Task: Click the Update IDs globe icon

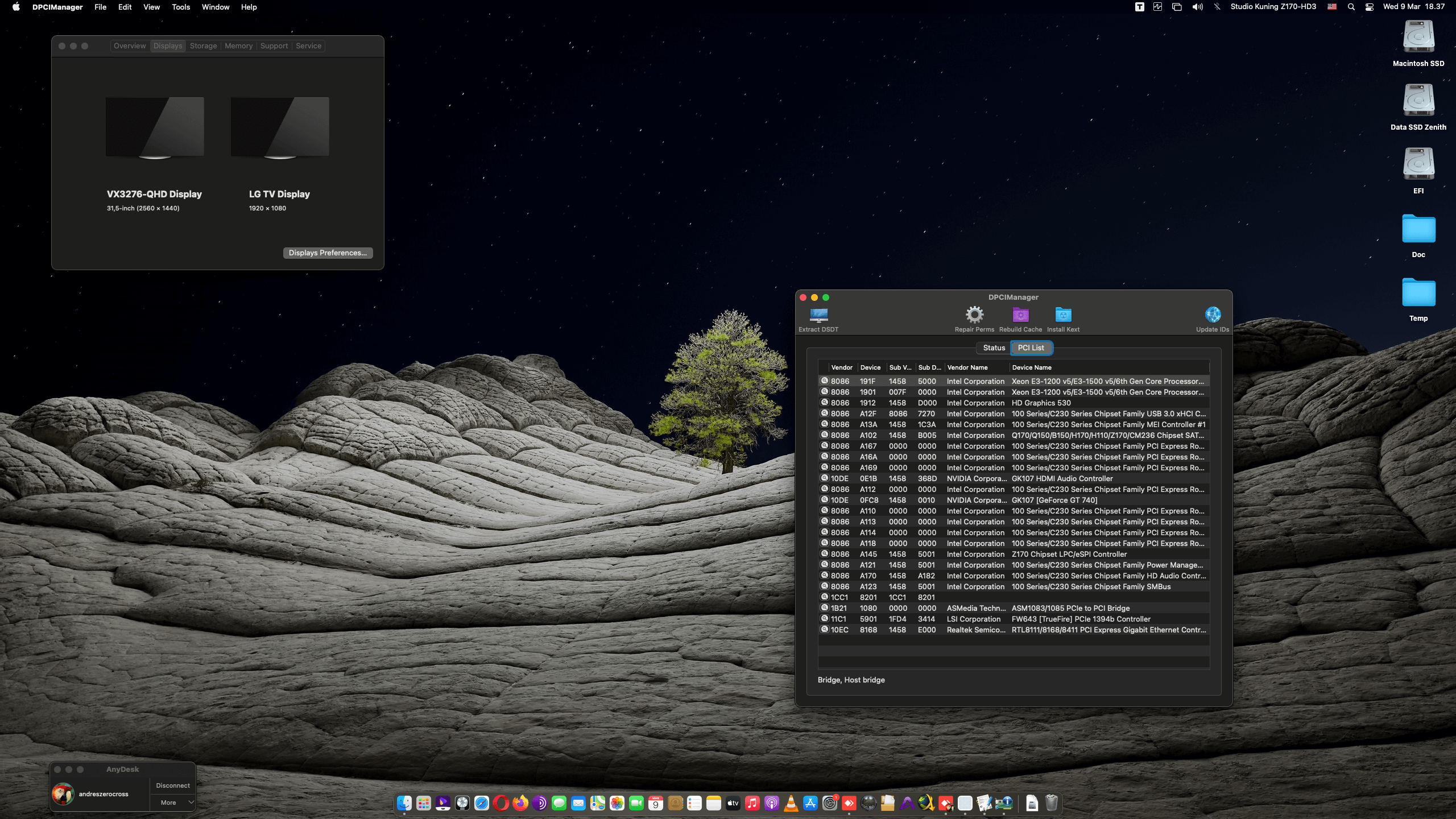Action: pyautogui.click(x=1213, y=315)
